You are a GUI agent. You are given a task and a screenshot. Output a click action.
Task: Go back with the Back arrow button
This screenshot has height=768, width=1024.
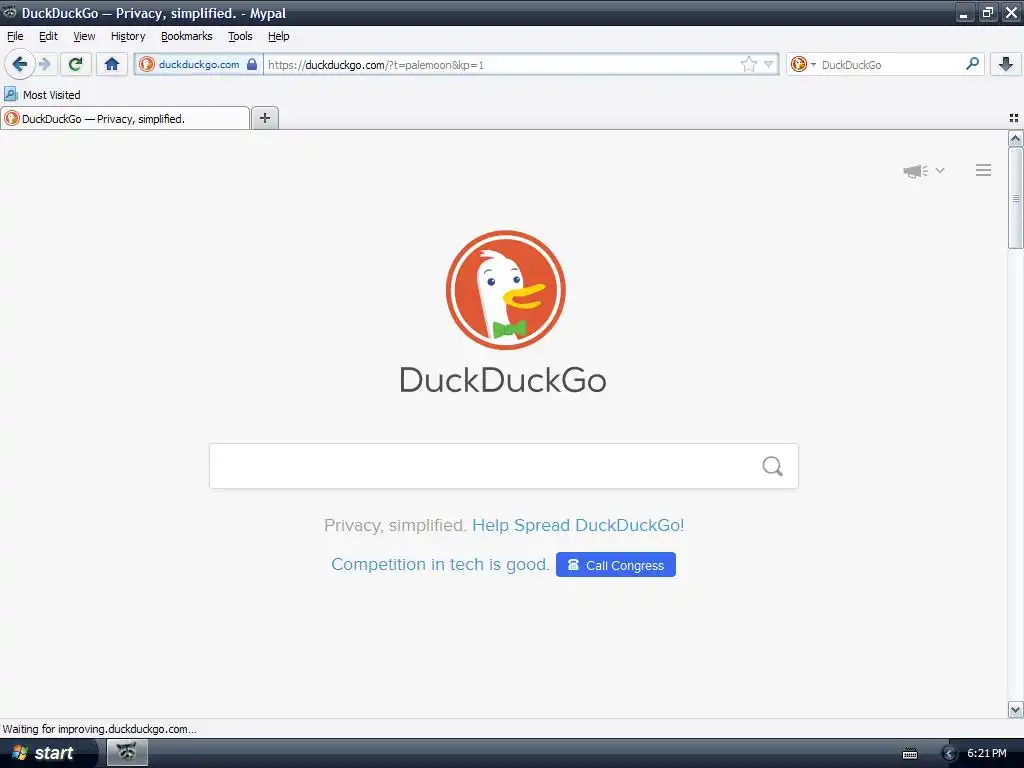pos(19,64)
